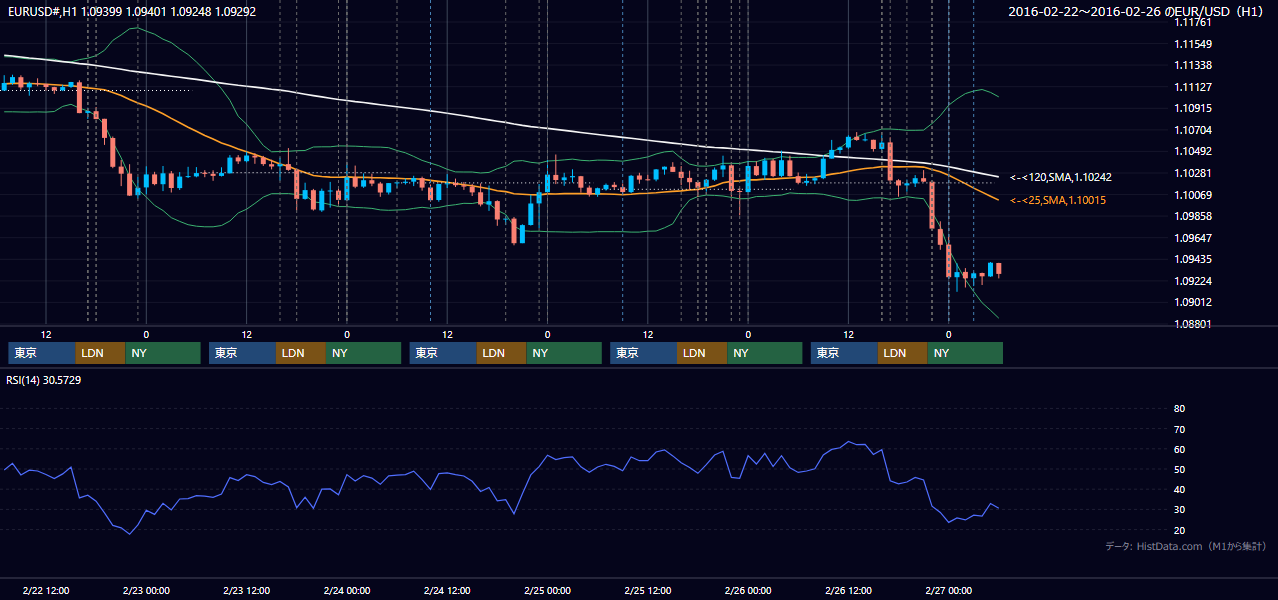
Task: Select the 2/26 12:00 time label
Action: pos(848,591)
